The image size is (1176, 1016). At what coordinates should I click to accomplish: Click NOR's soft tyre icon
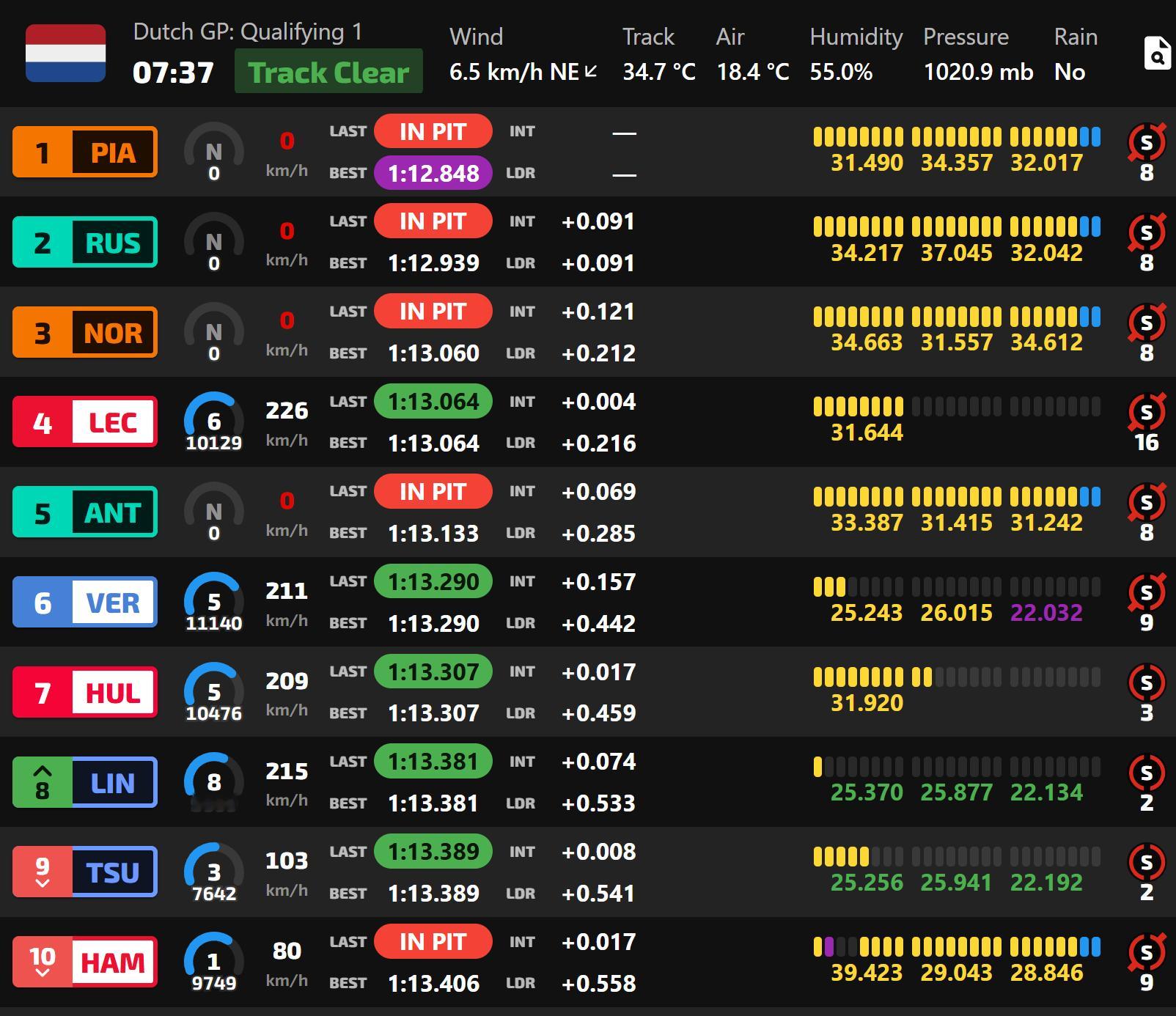pos(1147,323)
